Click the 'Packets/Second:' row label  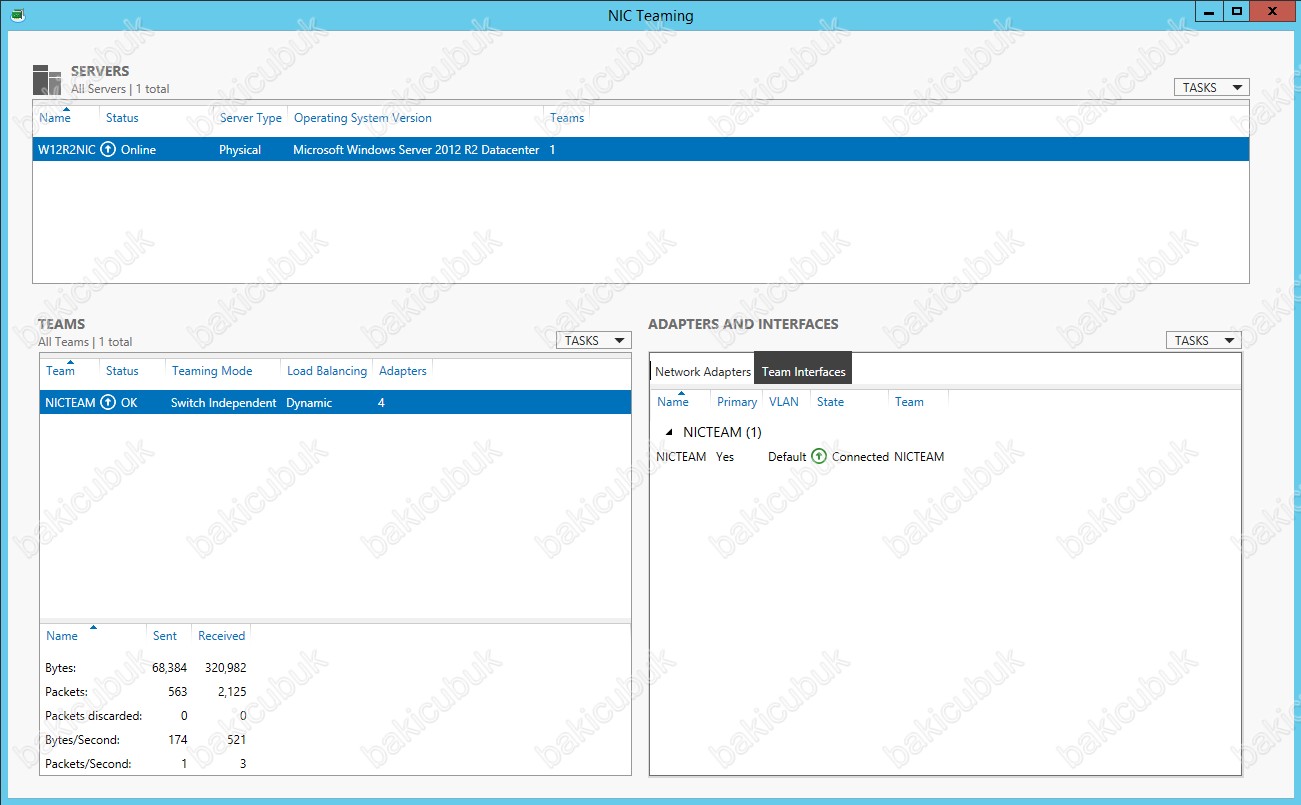tap(88, 764)
